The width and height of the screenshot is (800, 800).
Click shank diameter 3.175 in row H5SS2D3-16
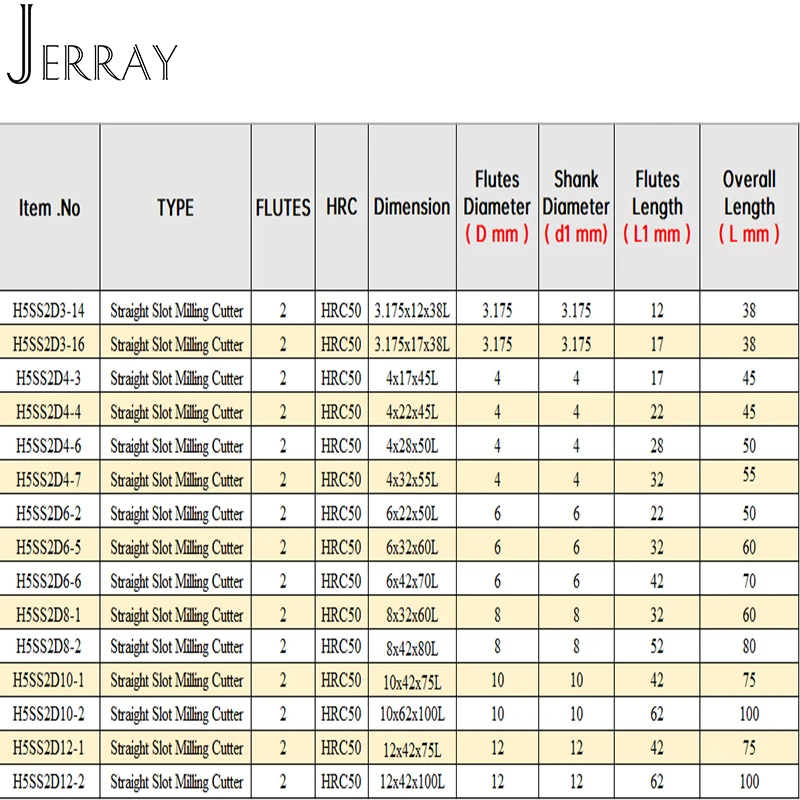pyautogui.click(x=576, y=344)
